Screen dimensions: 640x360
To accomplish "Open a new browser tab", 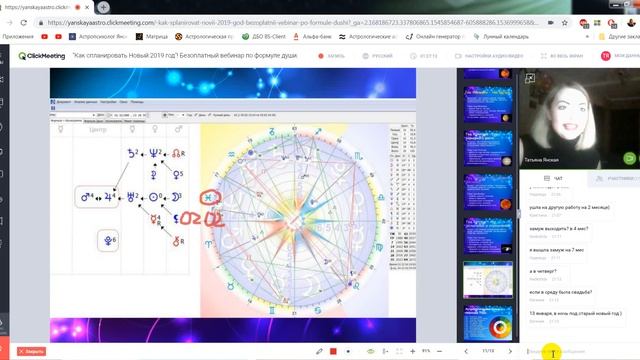I will tap(103, 7).
